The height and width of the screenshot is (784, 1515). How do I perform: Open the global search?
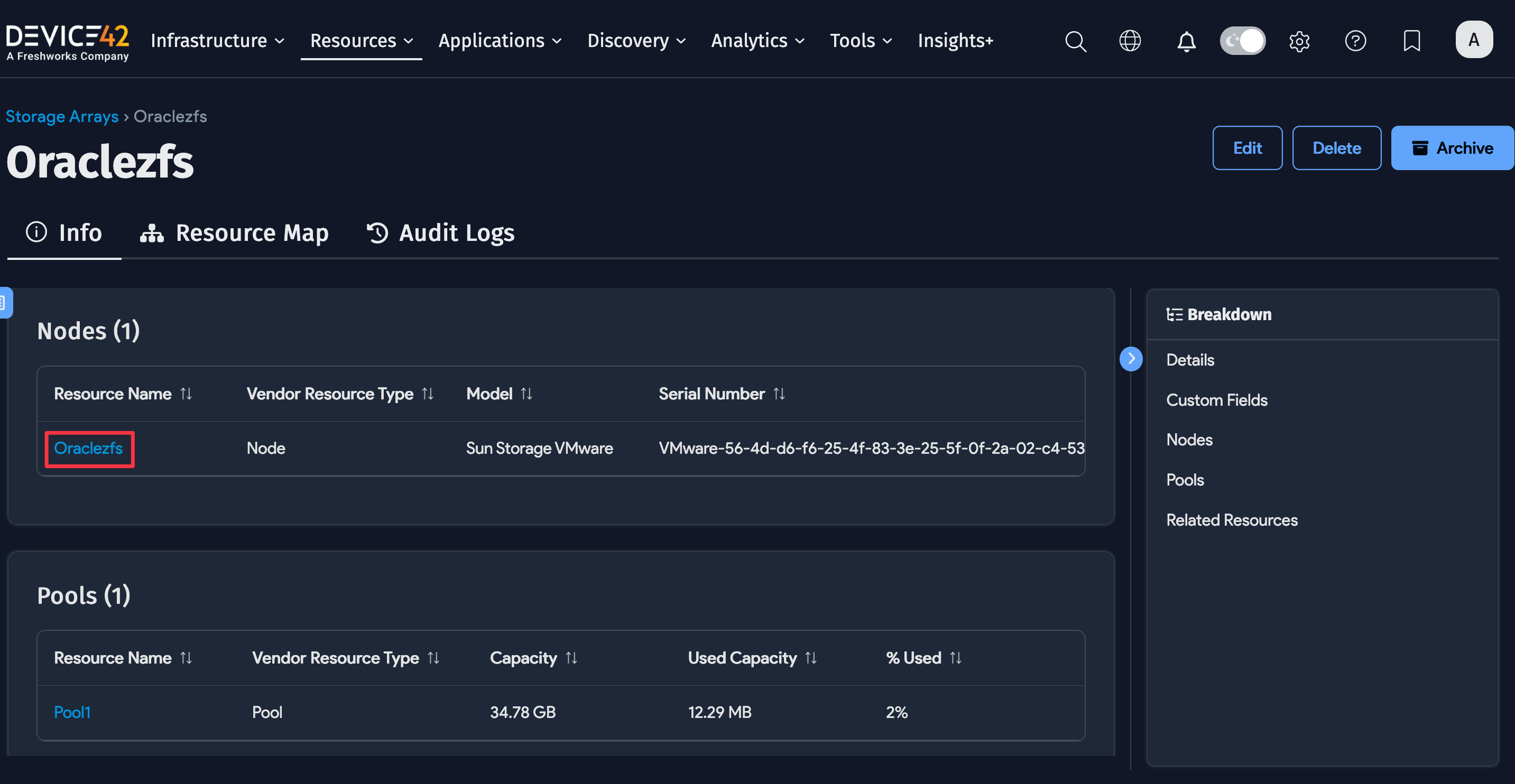pyautogui.click(x=1076, y=41)
